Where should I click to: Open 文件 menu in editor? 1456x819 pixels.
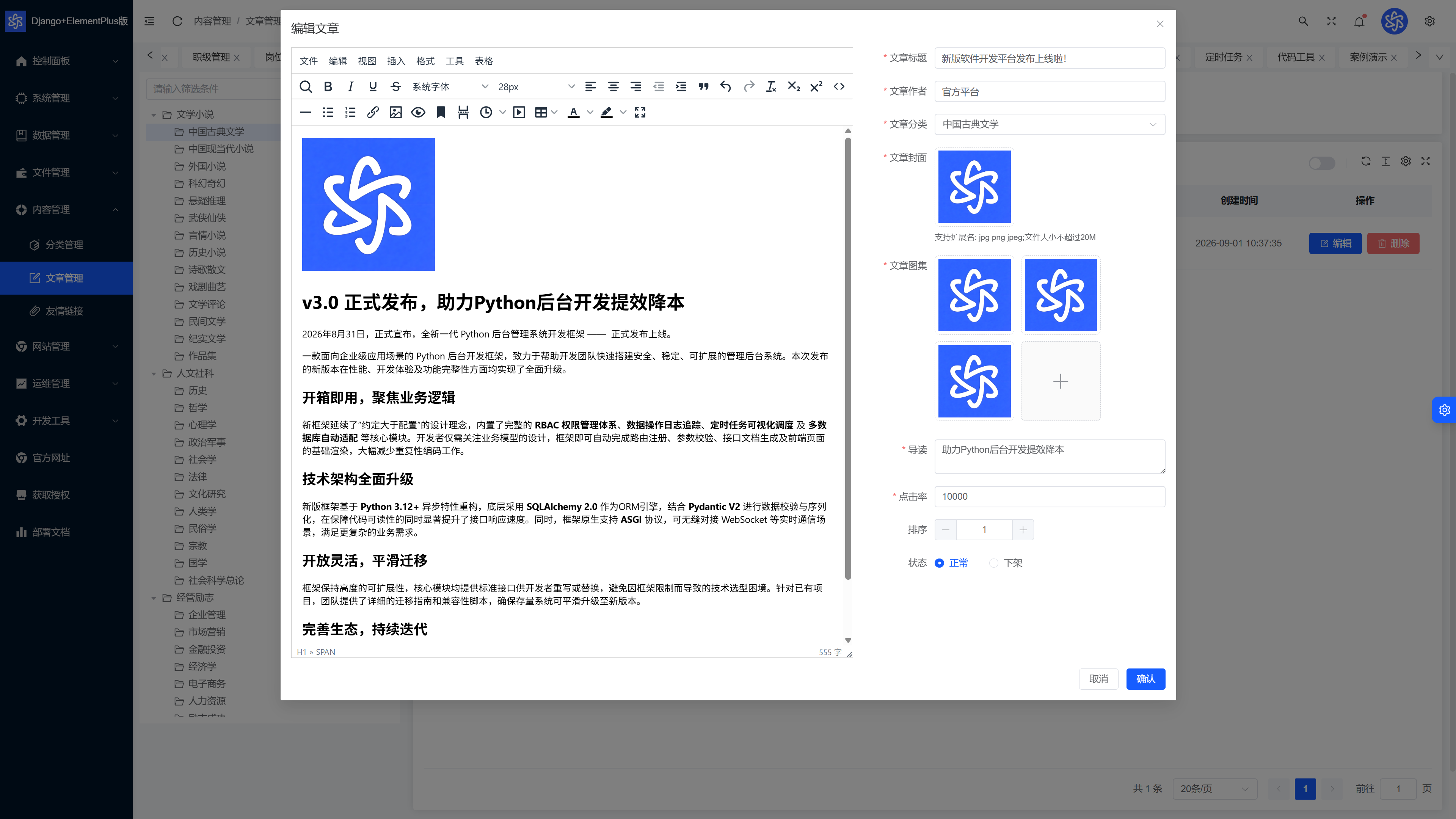pos(309,61)
